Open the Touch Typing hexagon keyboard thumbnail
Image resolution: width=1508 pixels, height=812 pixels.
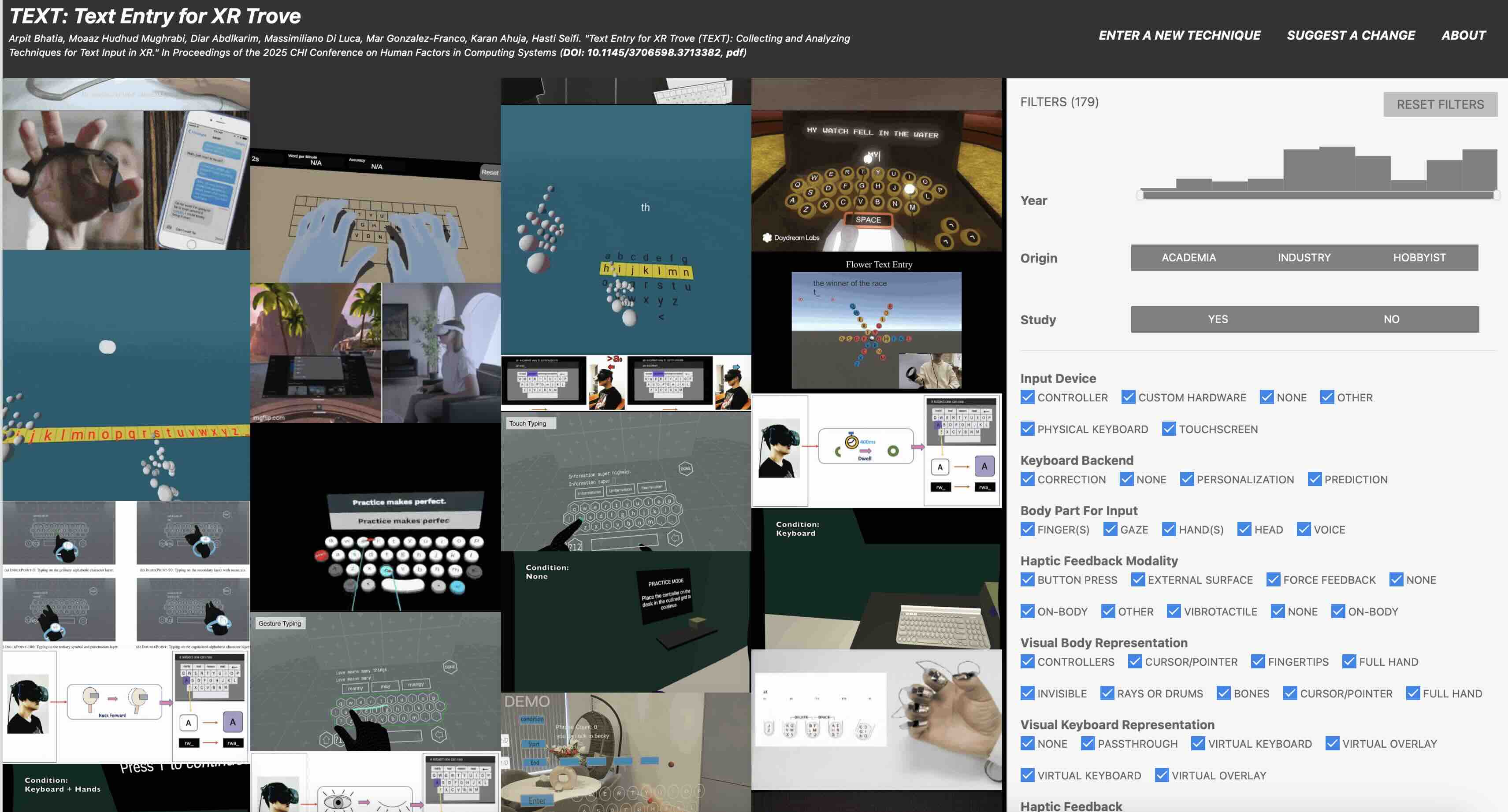tap(625, 481)
